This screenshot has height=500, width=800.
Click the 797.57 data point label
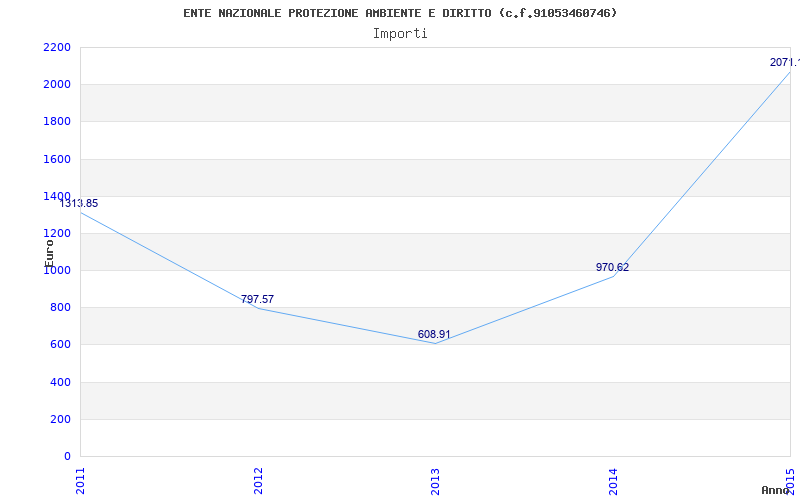257,299
